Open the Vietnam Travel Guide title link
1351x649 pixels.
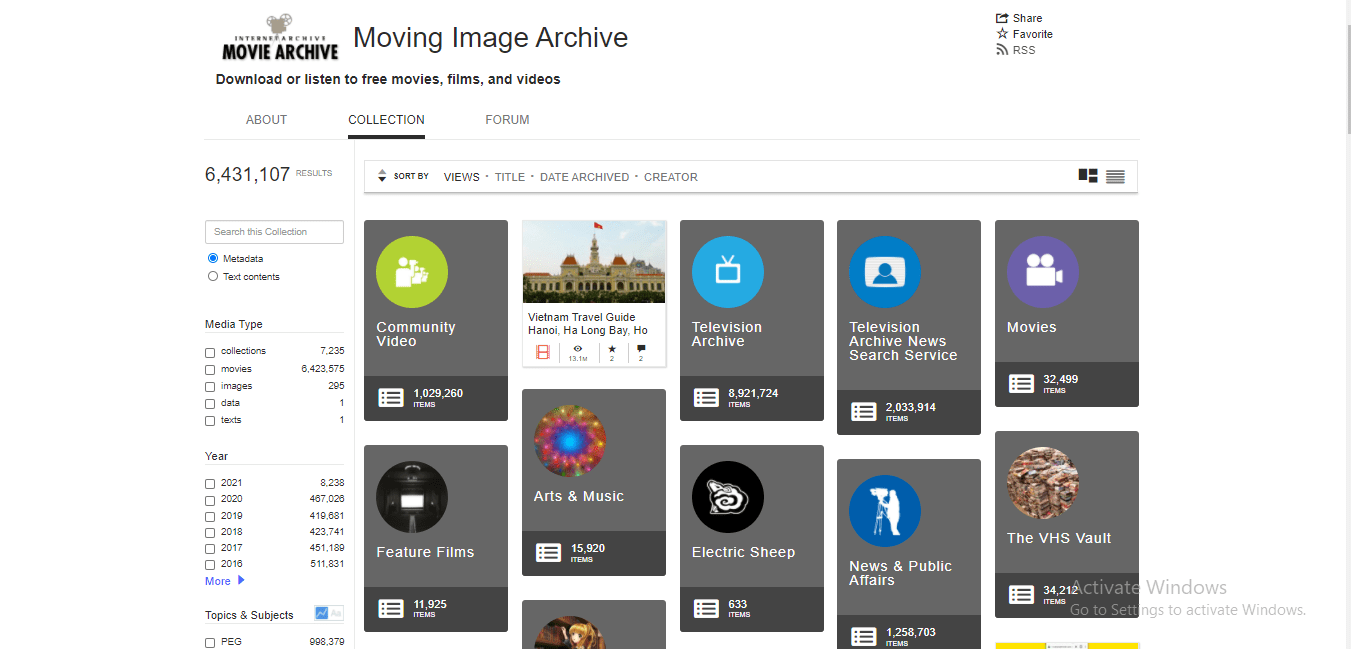[588, 324]
